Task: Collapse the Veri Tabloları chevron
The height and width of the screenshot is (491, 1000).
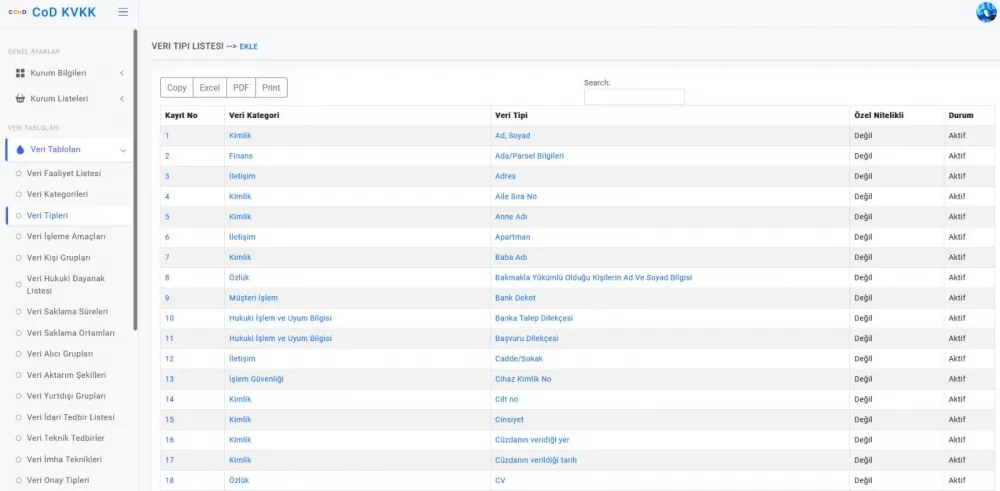Action: pos(123,150)
